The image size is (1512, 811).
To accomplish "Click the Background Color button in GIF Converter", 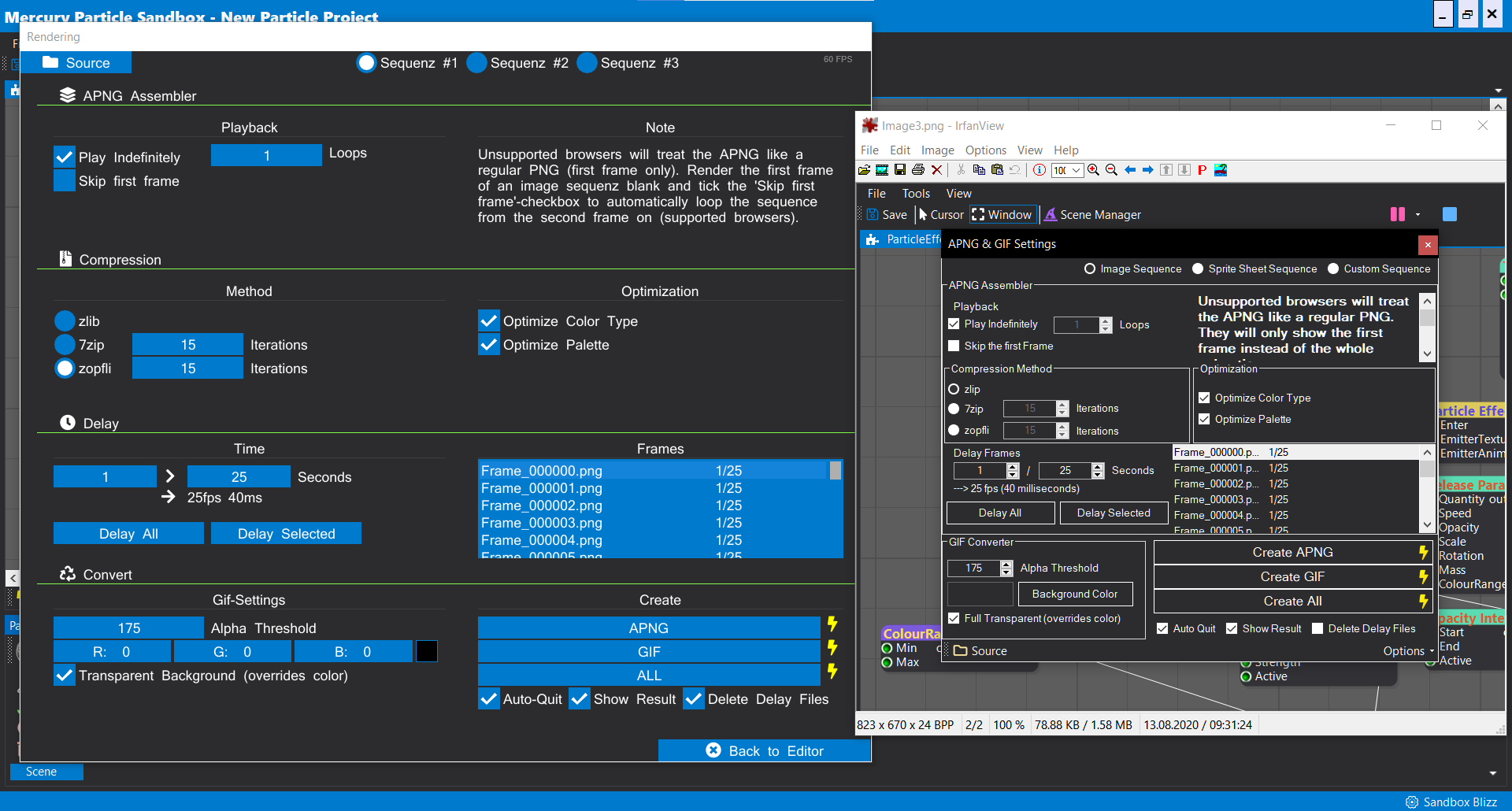I will click(1075, 594).
